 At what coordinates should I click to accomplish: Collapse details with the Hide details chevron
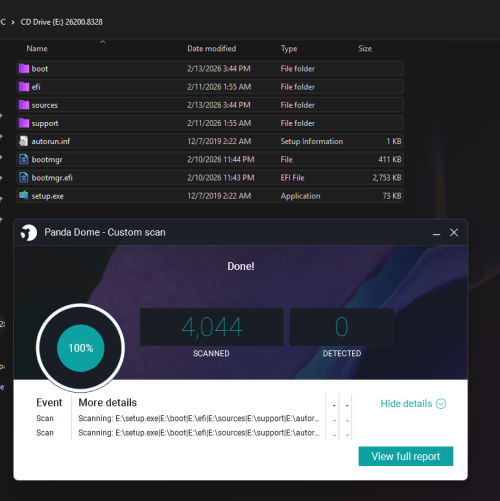coord(441,404)
